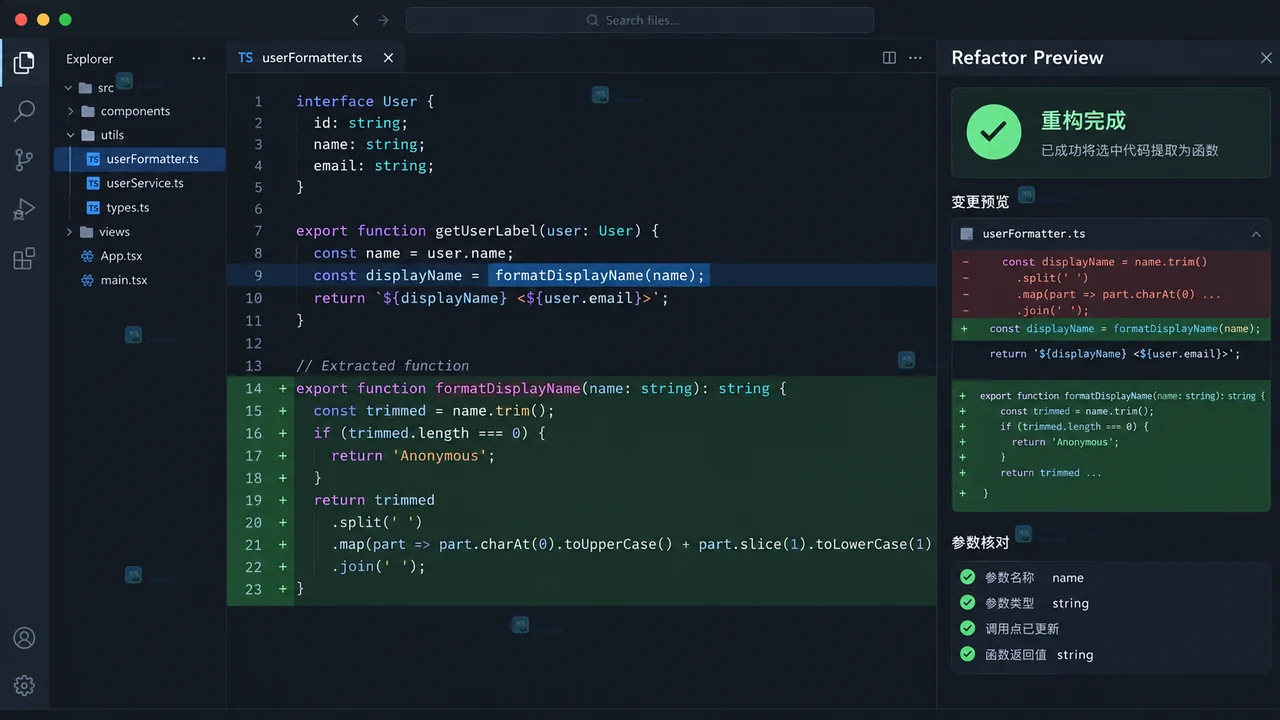Click the 'return 'Anonymous';' line in editor
This screenshot has height=720, width=1280.
(413, 456)
